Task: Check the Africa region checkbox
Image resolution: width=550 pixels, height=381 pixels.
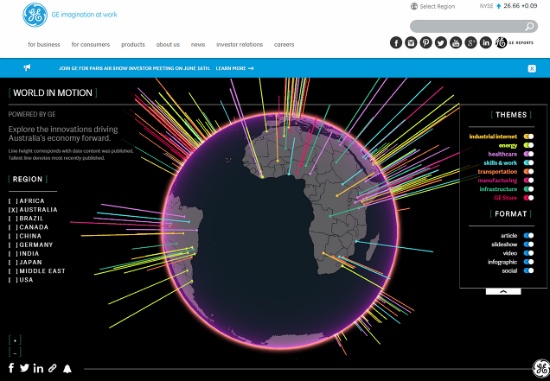Action: coord(13,201)
